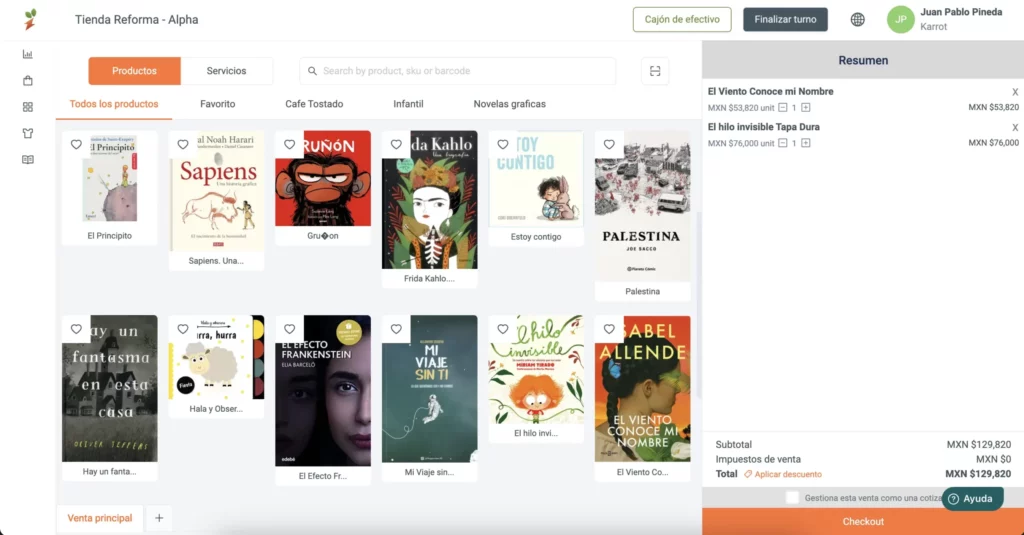Screen dimensions: 1024x535
Task: Add Gruñon book to sale
Action: 323,188
